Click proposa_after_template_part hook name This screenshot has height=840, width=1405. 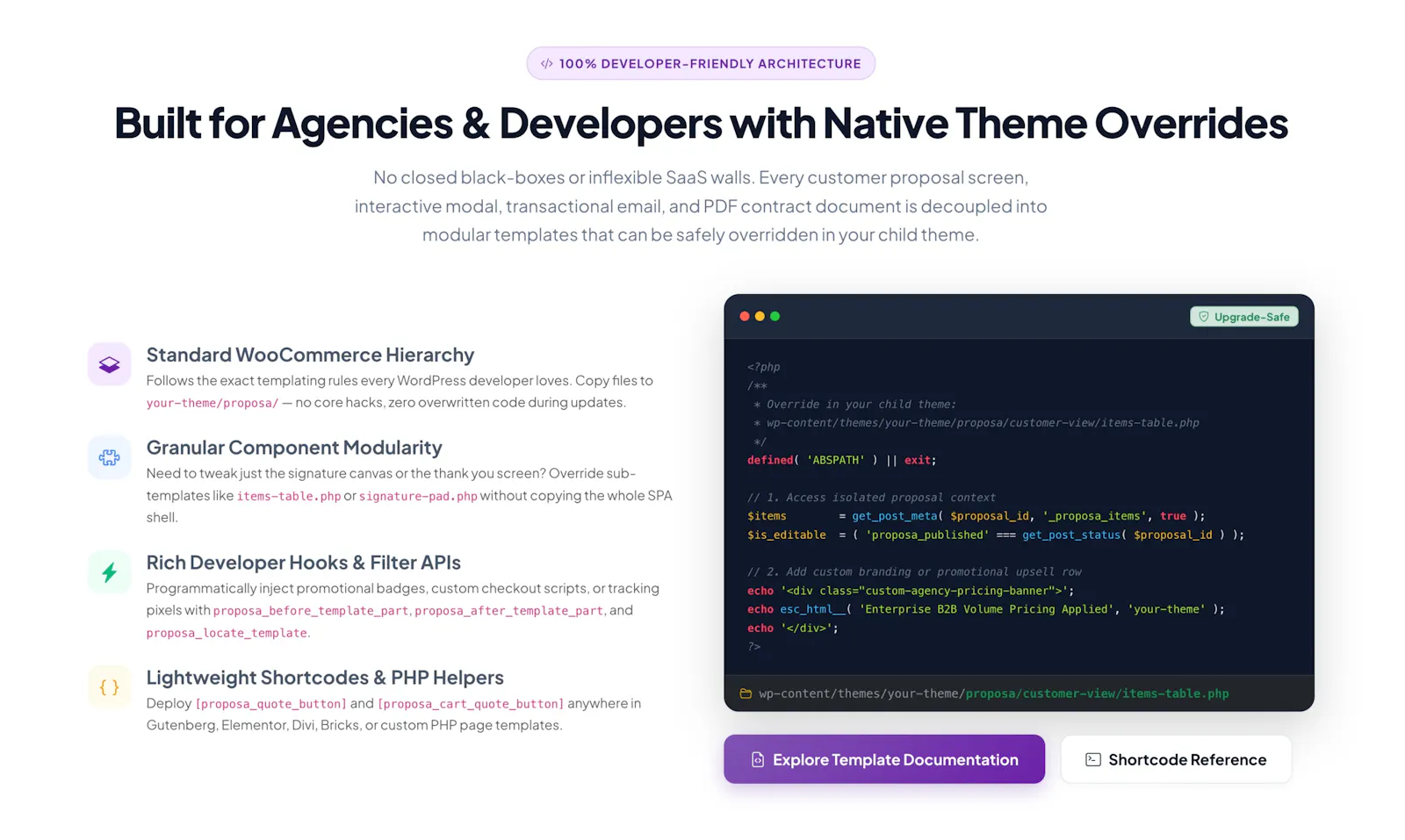pos(509,611)
